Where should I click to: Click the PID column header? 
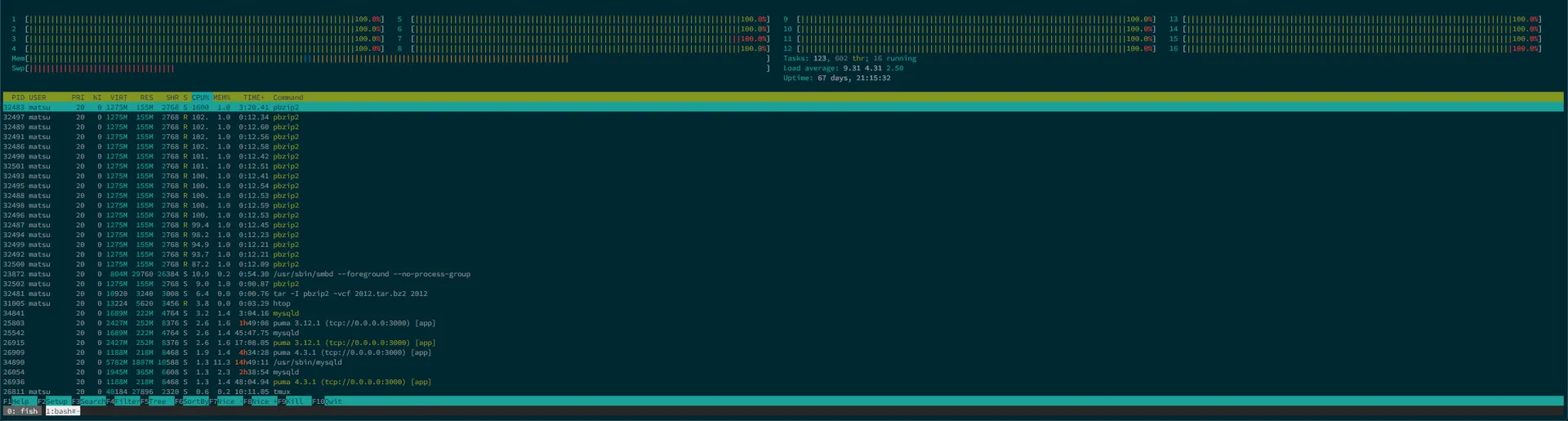click(17, 97)
